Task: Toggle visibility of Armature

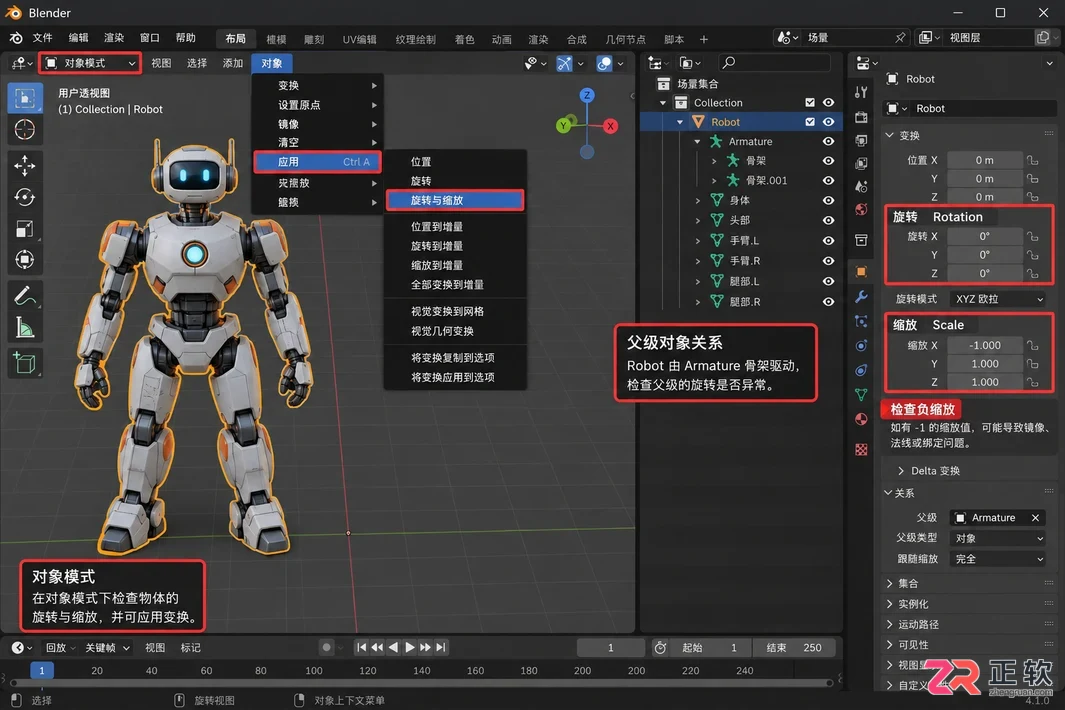Action: coord(829,141)
